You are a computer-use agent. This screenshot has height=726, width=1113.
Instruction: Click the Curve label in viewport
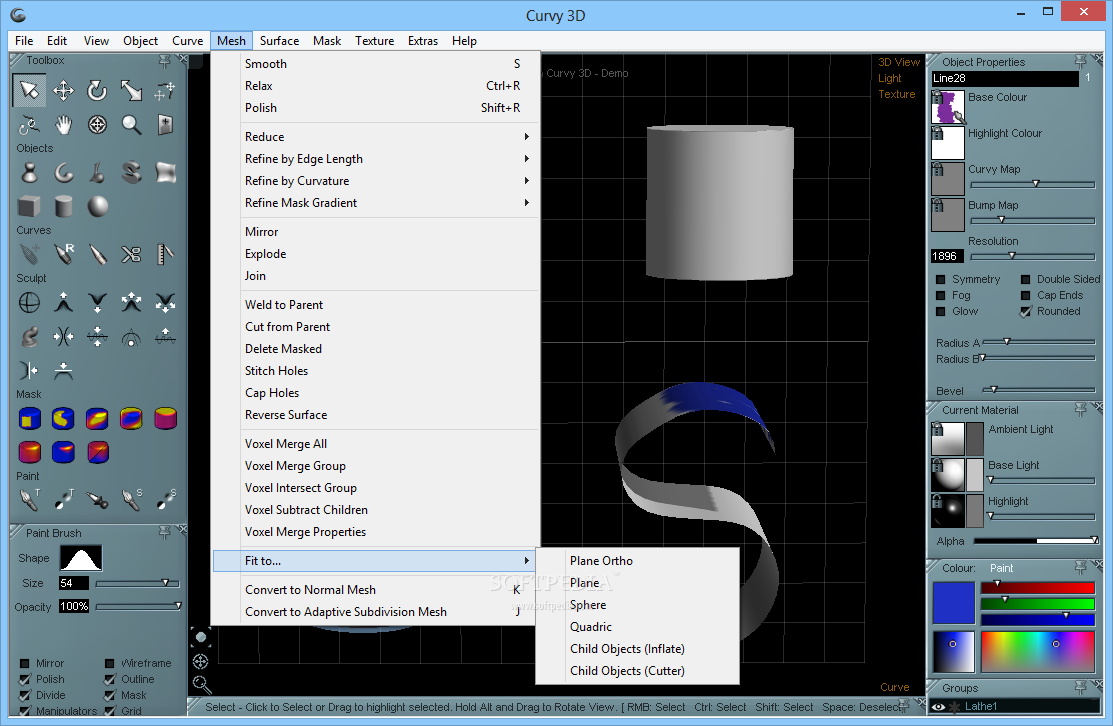(894, 687)
